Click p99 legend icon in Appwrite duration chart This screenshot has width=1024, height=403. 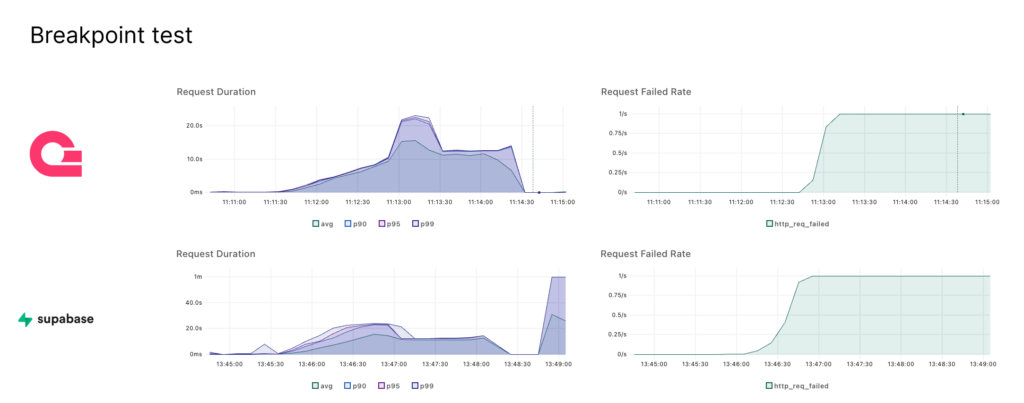[x=415, y=223]
